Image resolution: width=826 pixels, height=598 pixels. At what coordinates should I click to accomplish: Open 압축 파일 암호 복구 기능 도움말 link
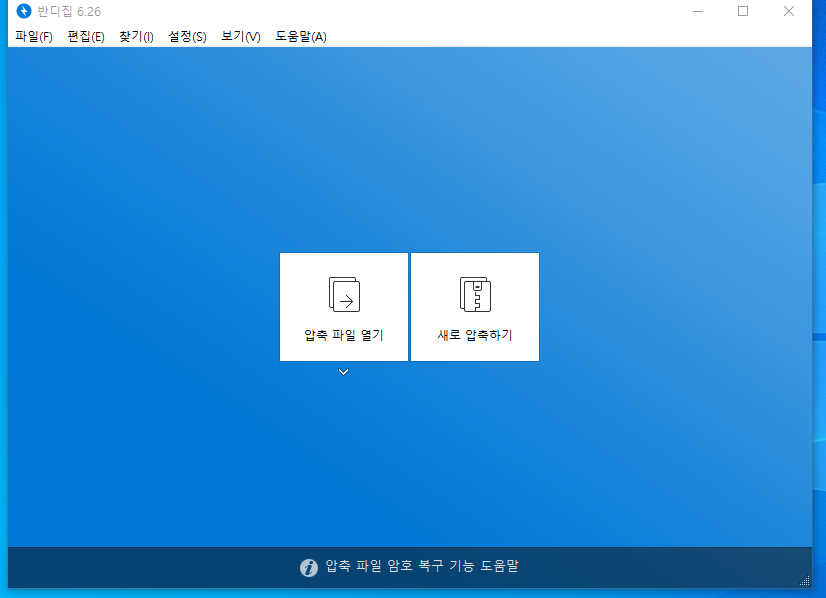(x=422, y=566)
